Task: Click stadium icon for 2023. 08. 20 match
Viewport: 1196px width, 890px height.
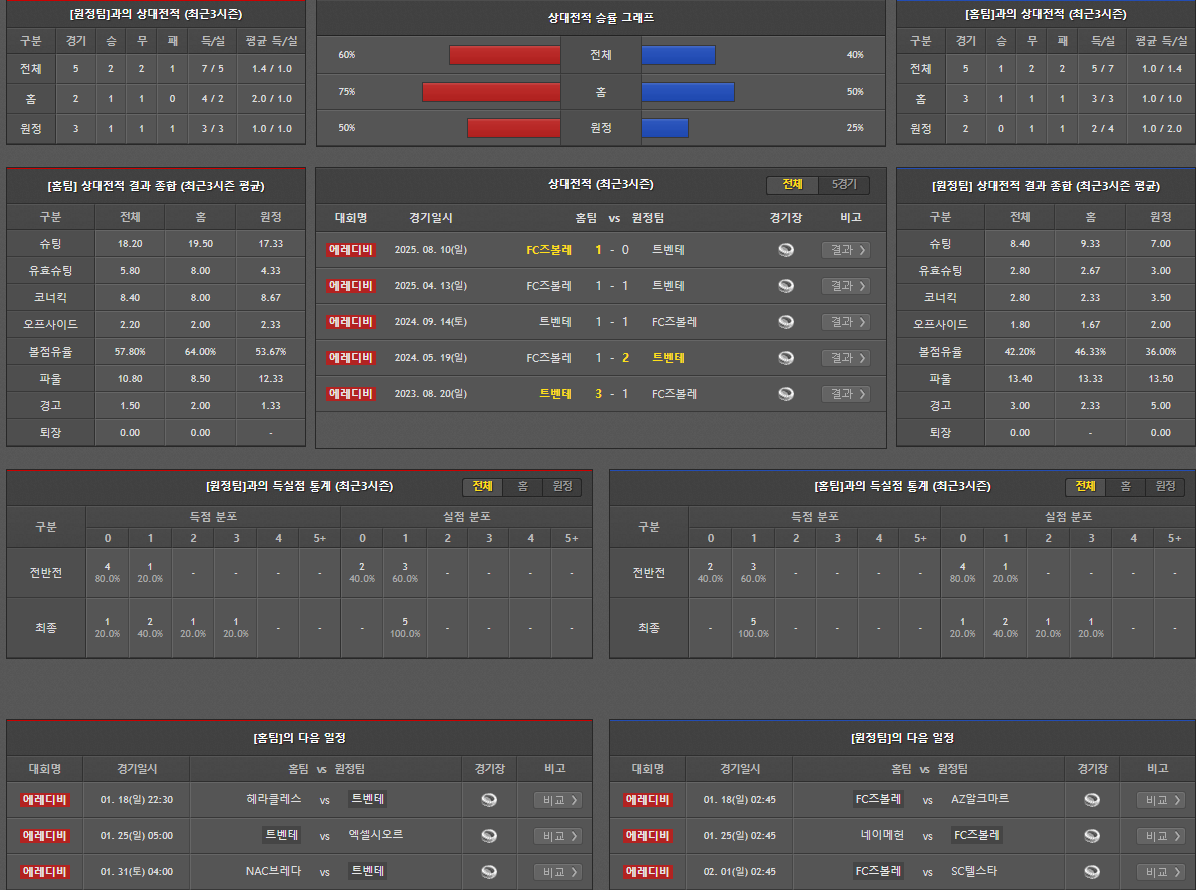Action: coord(786,394)
